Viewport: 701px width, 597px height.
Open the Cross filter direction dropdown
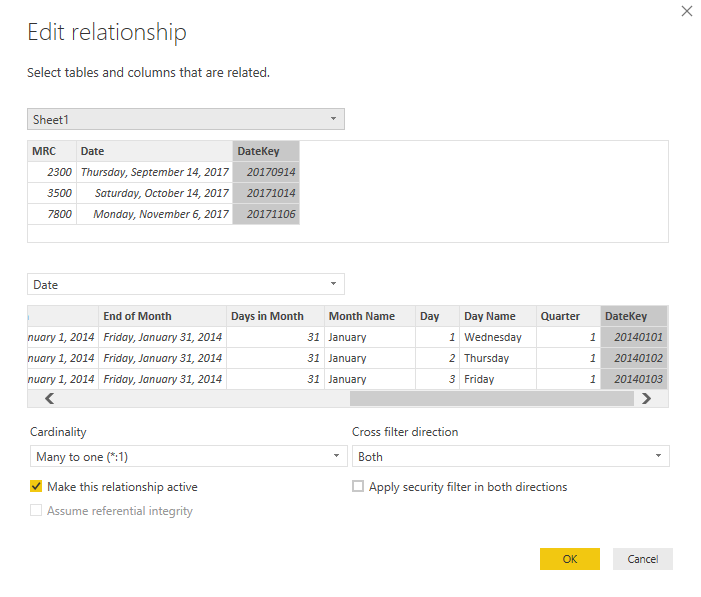tap(511, 457)
